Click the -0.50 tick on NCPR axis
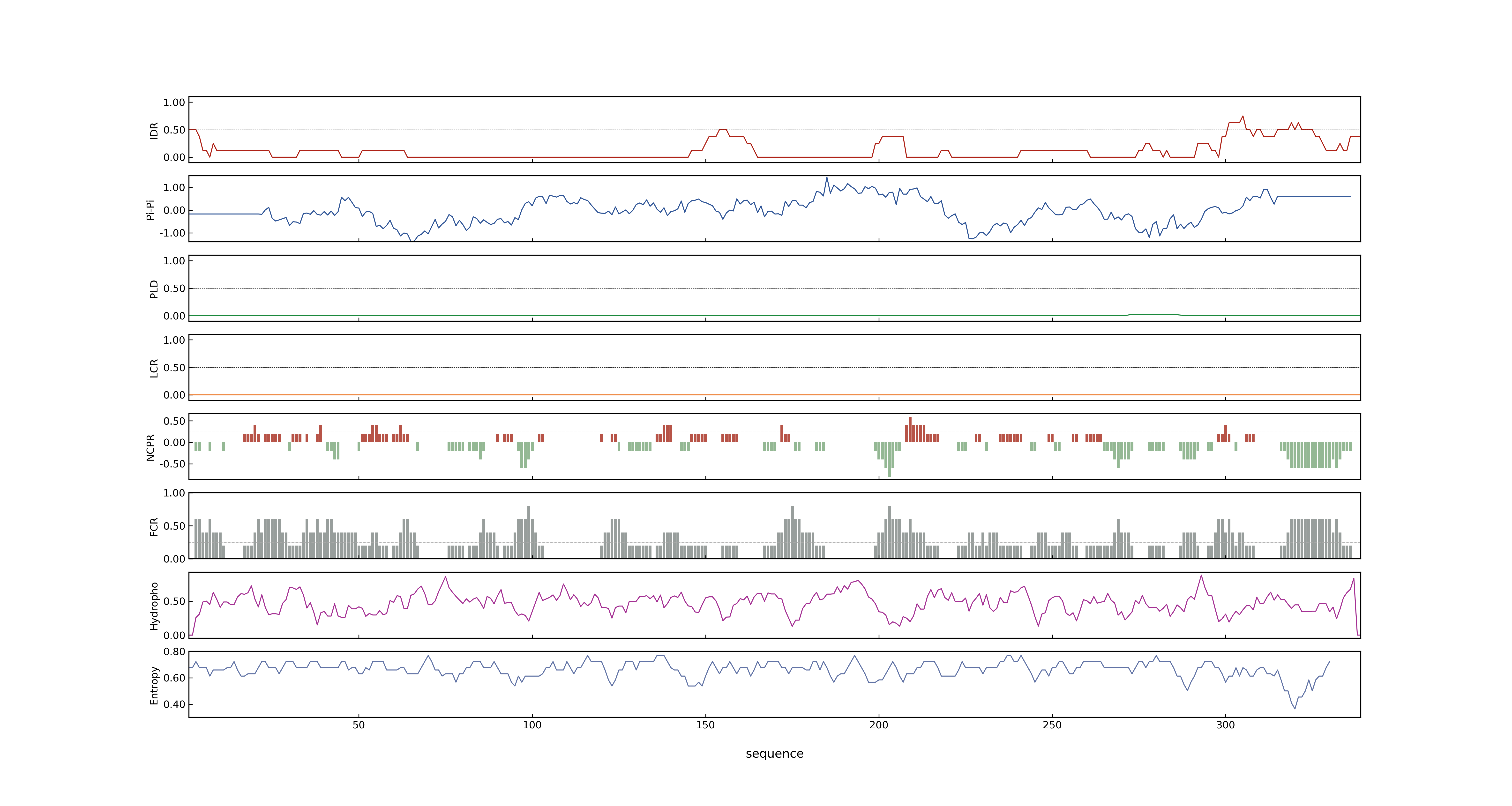Image resolution: width=1512 pixels, height=806 pixels. [x=172, y=464]
